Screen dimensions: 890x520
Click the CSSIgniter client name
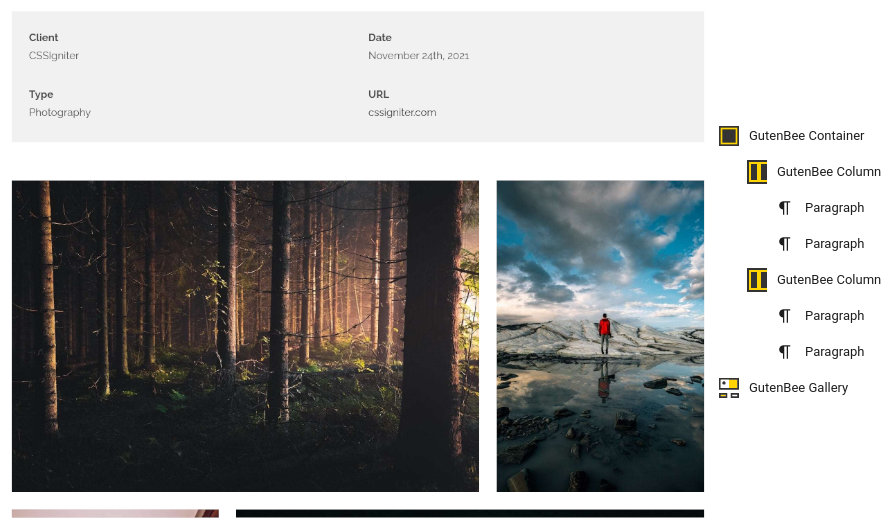[54, 56]
